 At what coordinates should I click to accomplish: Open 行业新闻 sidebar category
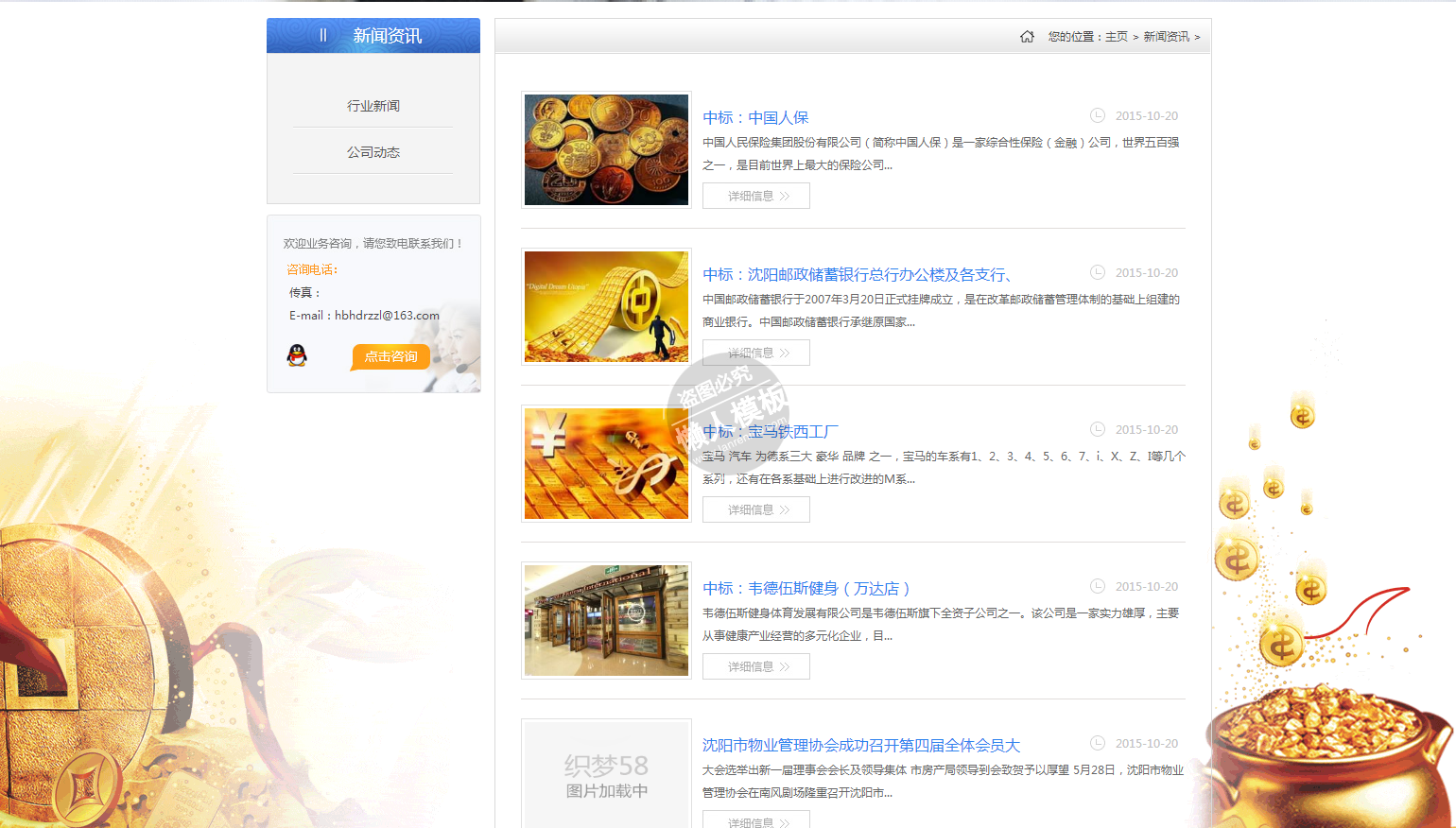point(373,106)
